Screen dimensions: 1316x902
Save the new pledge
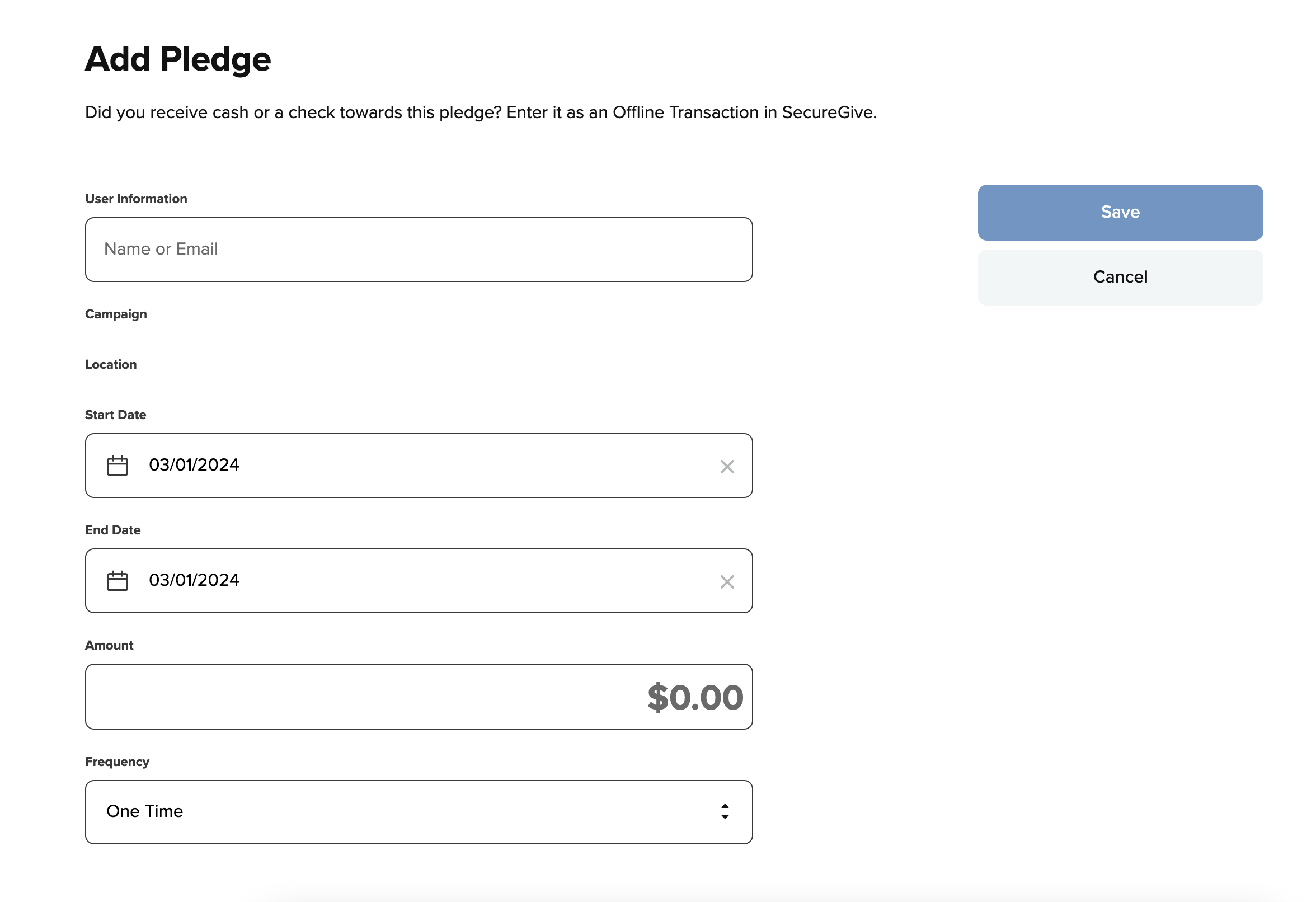click(x=1120, y=212)
